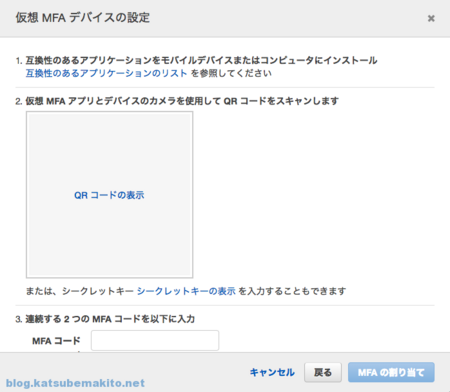The width and height of the screenshot is (450, 392).
Task: Show secret key via シークレットキーの表示
Action: pos(186,291)
